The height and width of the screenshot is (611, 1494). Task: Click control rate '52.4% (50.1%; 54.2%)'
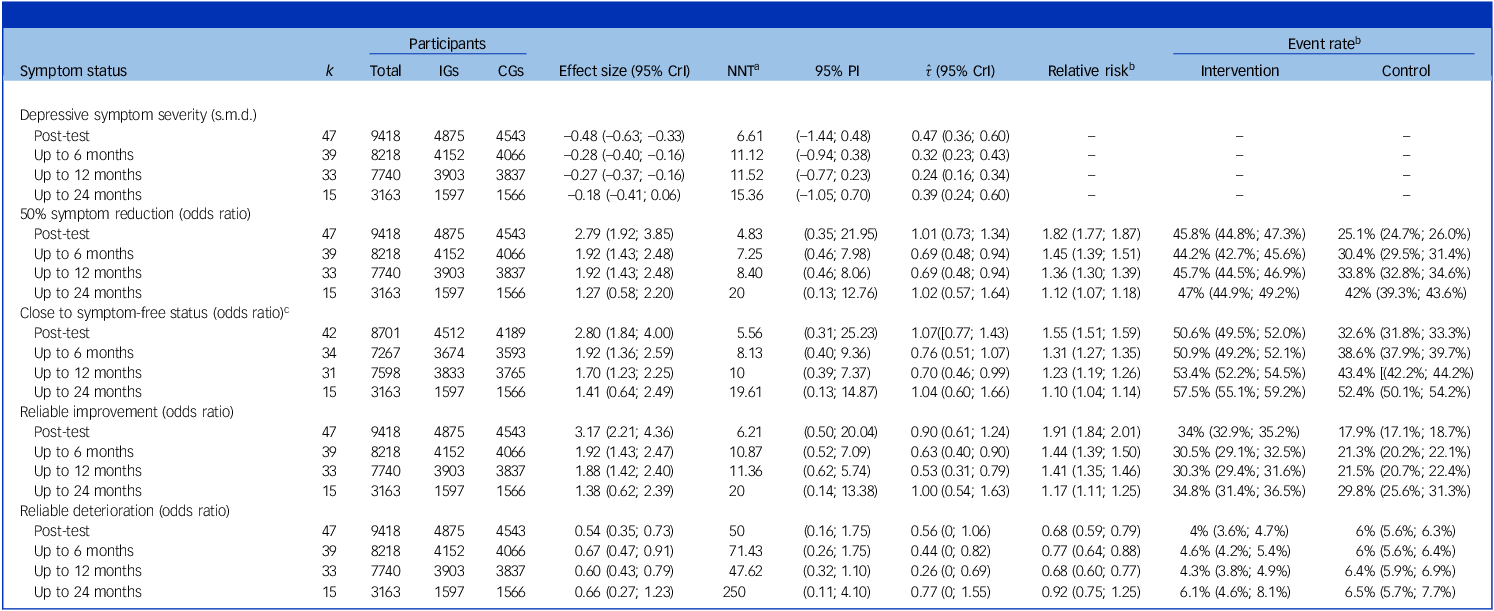pyautogui.click(x=1406, y=391)
